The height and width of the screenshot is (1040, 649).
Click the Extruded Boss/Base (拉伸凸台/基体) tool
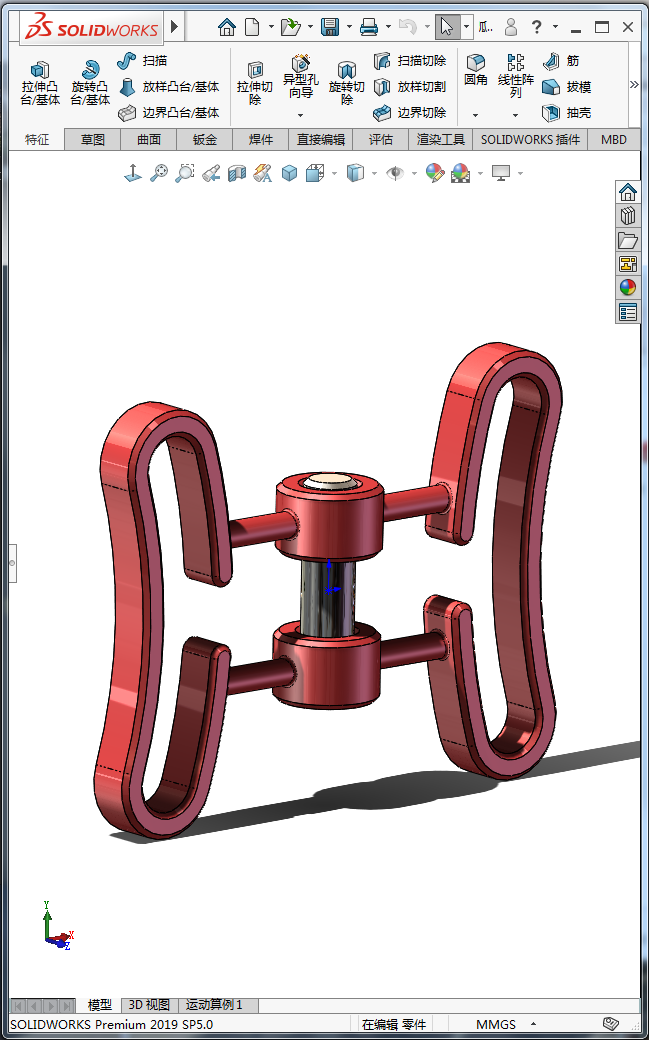pos(40,83)
